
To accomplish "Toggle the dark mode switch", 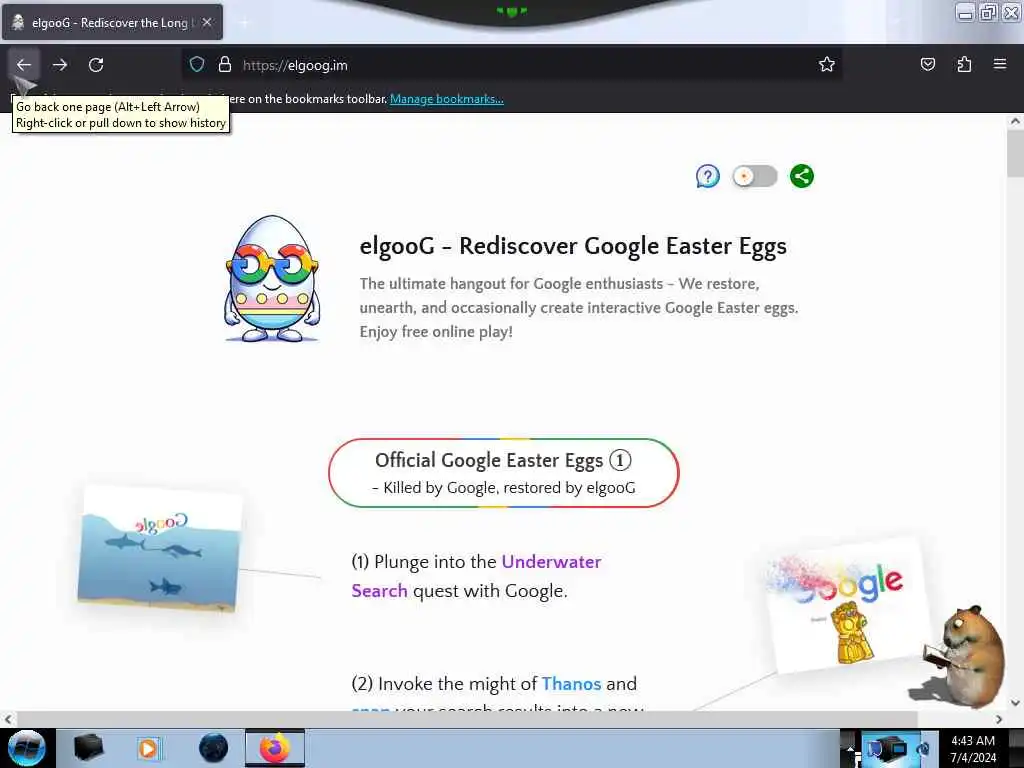I will tap(755, 176).
